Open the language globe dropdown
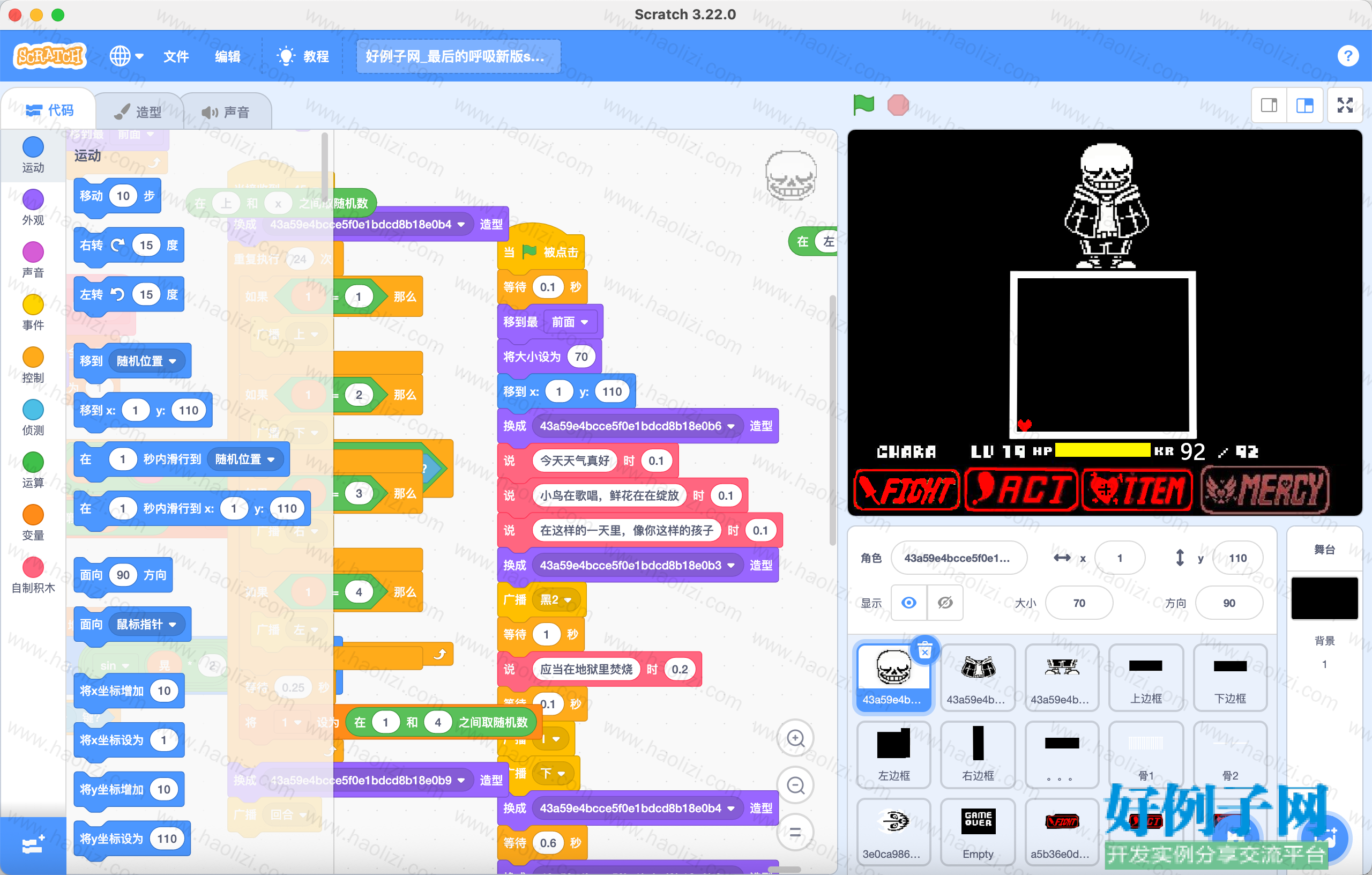The height and width of the screenshot is (875, 1372). point(126,56)
